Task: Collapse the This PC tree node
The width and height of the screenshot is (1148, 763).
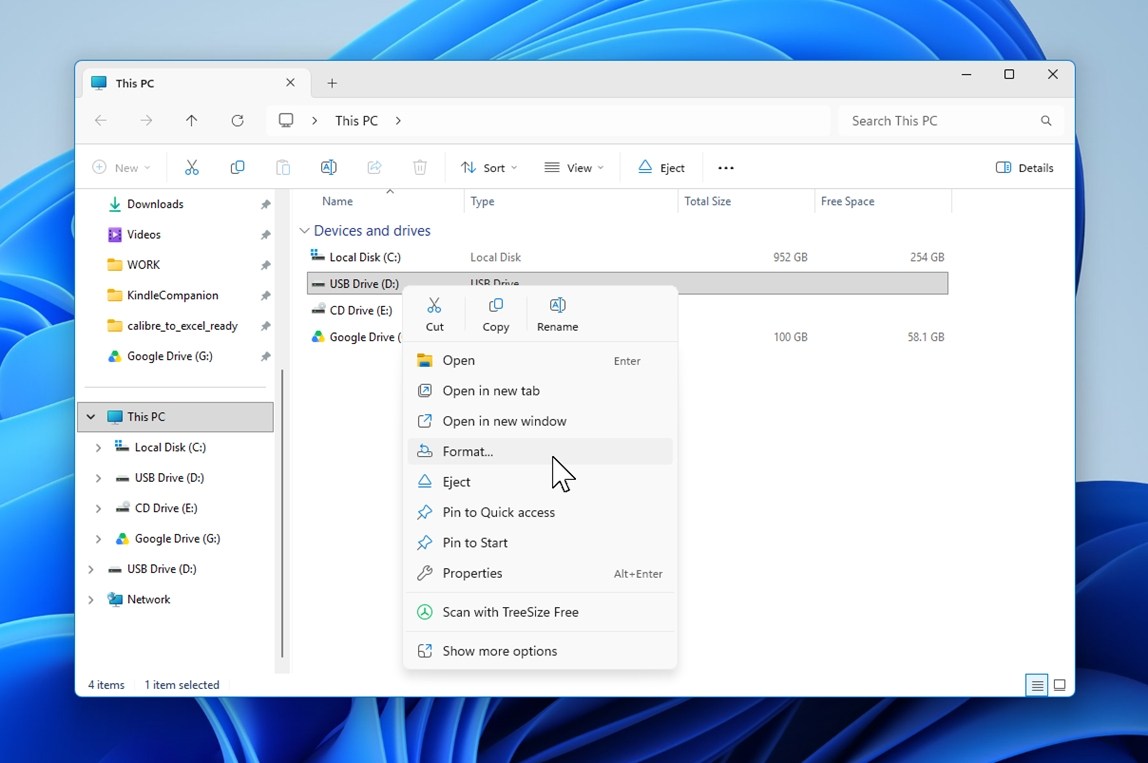Action: (x=91, y=417)
